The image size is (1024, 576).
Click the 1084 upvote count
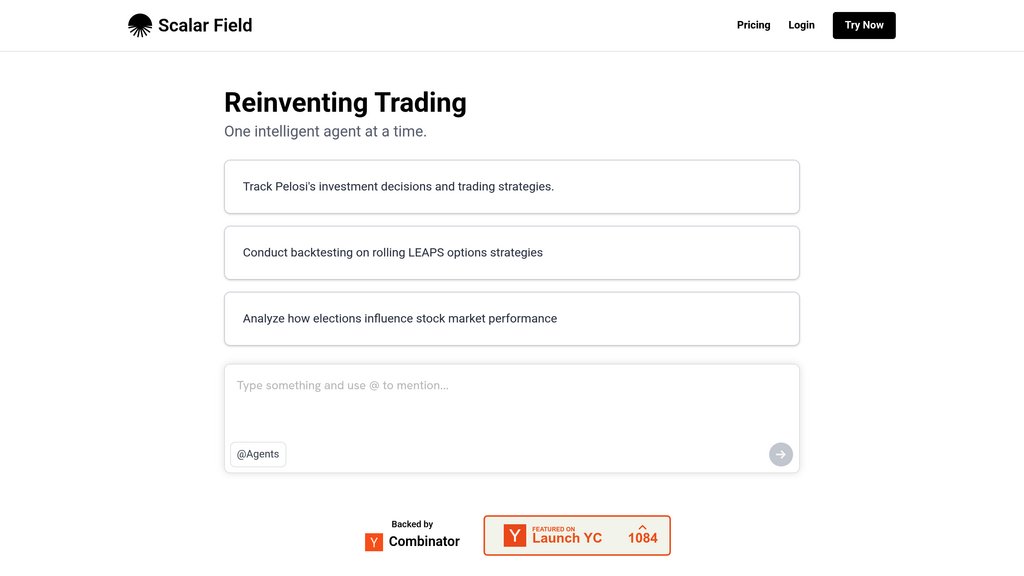tap(643, 539)
